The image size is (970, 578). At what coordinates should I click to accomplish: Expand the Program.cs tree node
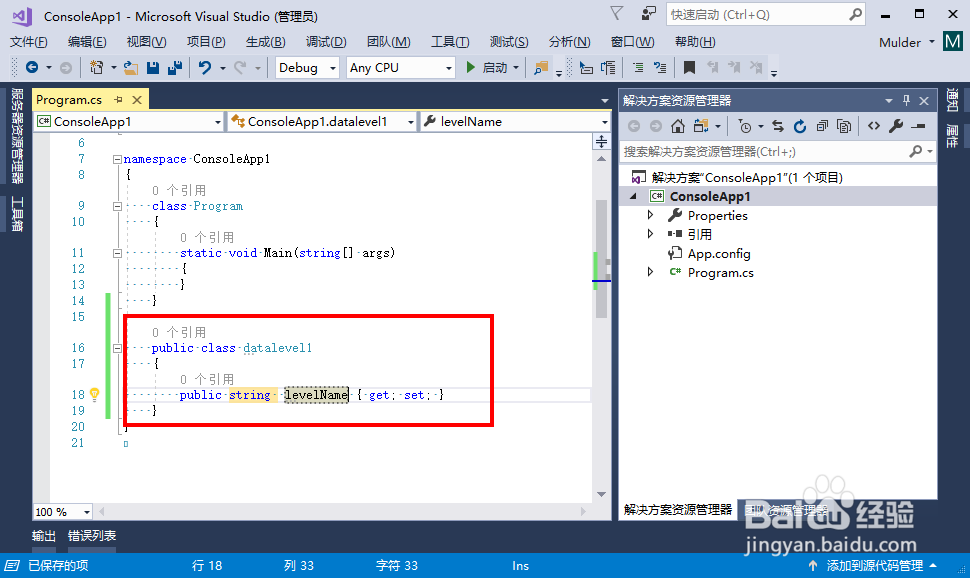[650, 272]
